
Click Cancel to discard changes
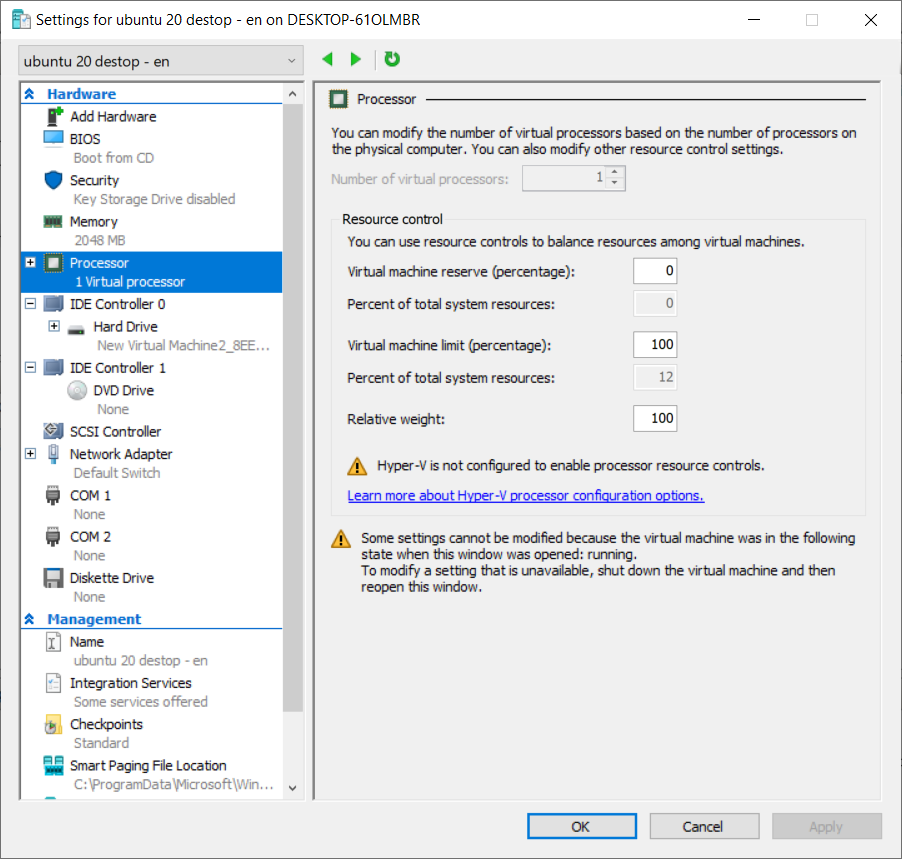point(704,826)
